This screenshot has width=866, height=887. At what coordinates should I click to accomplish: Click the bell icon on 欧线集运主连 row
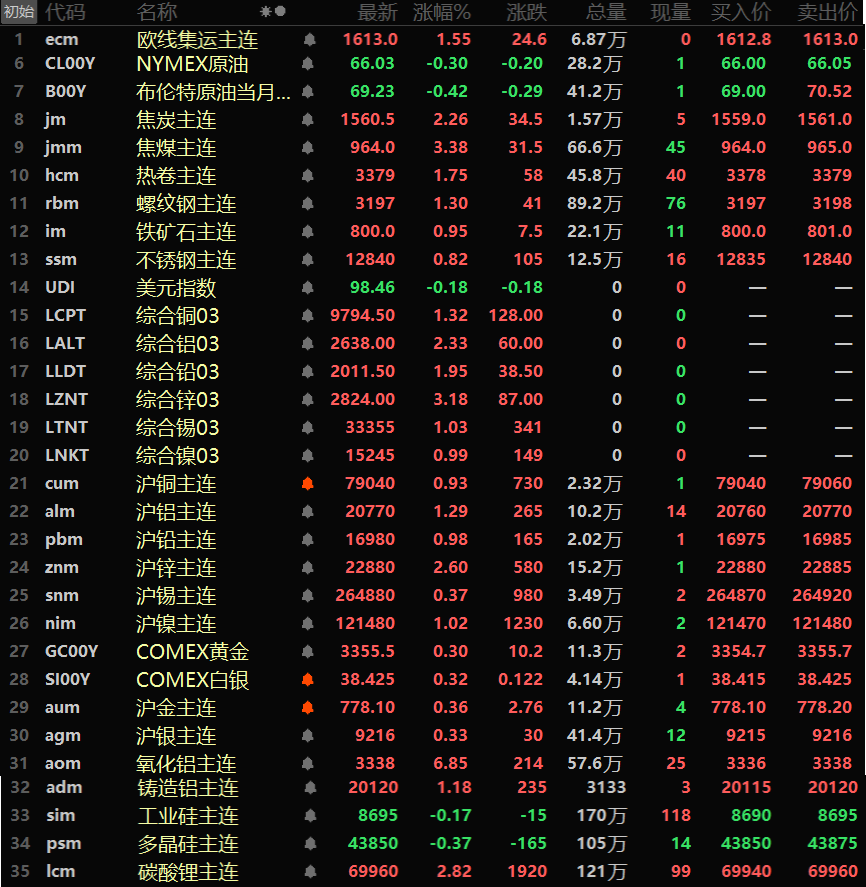click(308, 40)
